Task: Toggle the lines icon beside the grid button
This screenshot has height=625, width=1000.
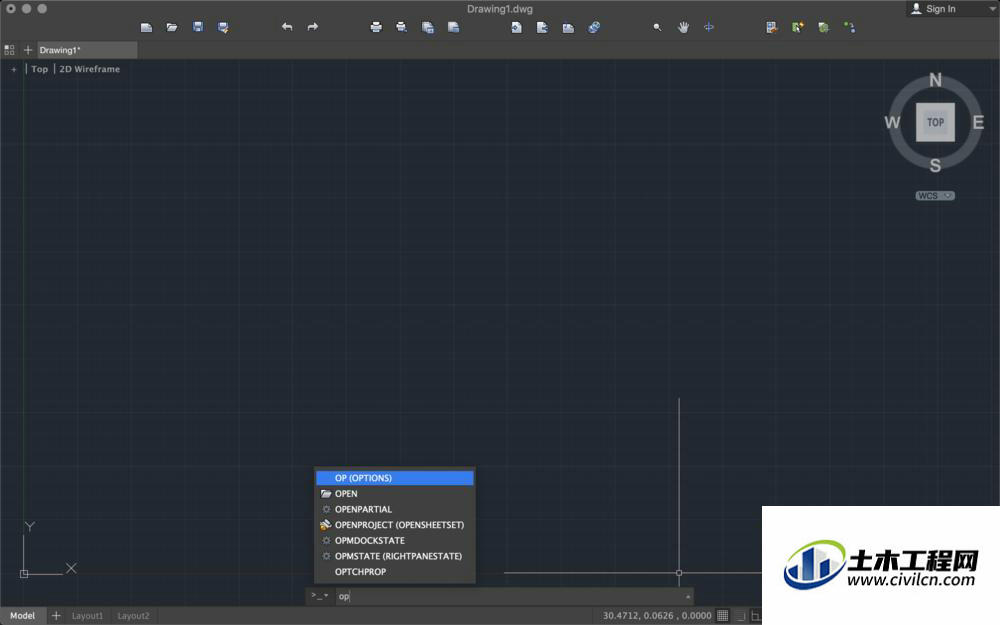Action: pyautogui.click(x=740, y=615)
